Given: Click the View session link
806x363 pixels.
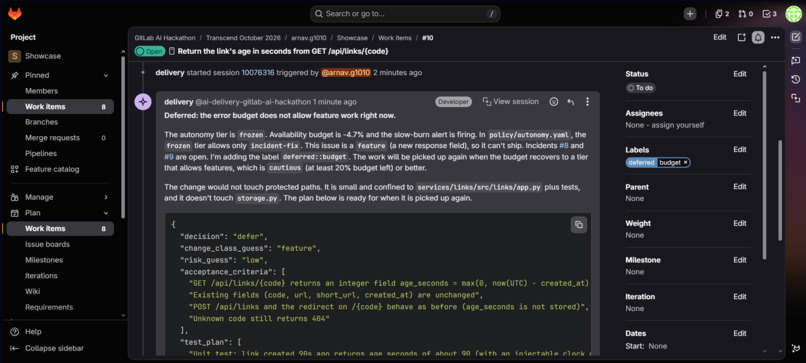Looking at the screenshot, I should coord(510,102).
